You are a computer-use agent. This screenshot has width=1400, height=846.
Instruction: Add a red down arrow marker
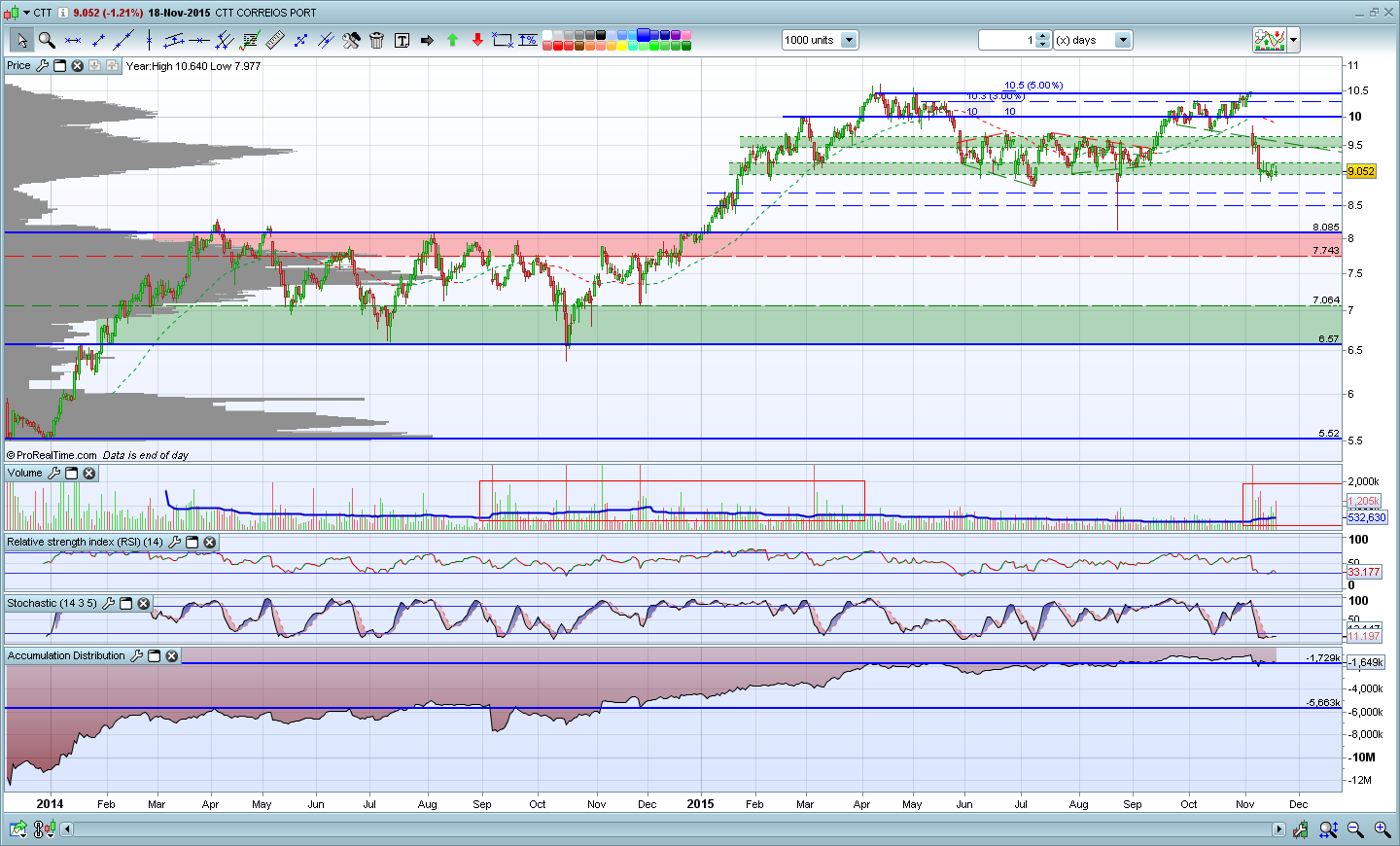(477, 40)
